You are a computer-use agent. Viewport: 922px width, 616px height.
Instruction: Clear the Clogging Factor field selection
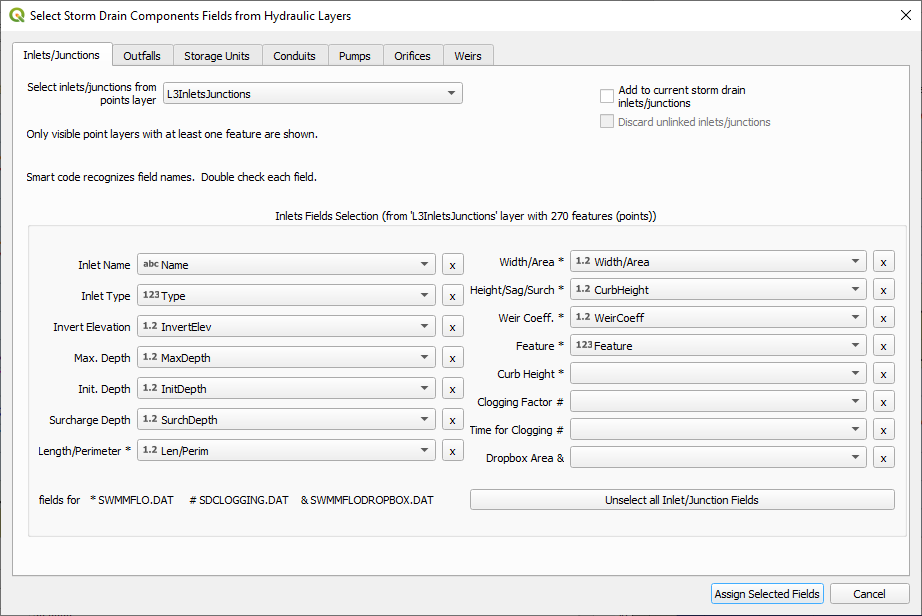tap(883, 402)
